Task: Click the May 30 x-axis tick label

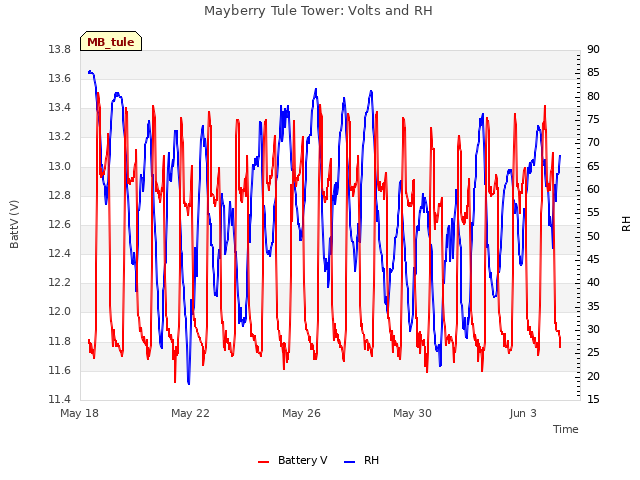Action: point(412,413)
